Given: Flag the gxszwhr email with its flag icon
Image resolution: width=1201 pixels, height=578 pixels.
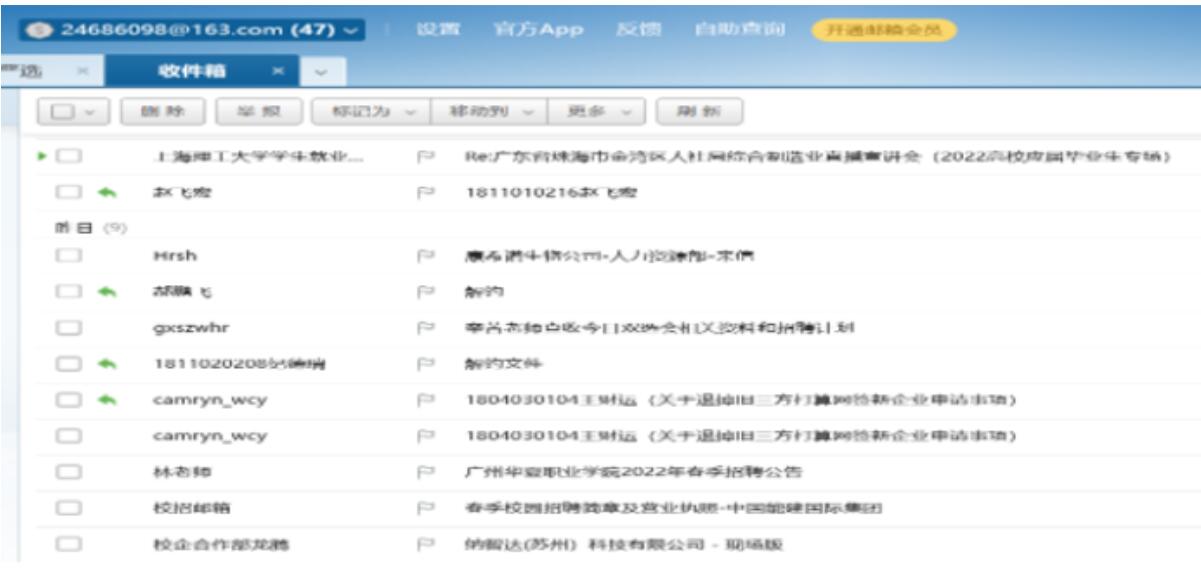Looking at the screenshot, I should coord(424,327).
